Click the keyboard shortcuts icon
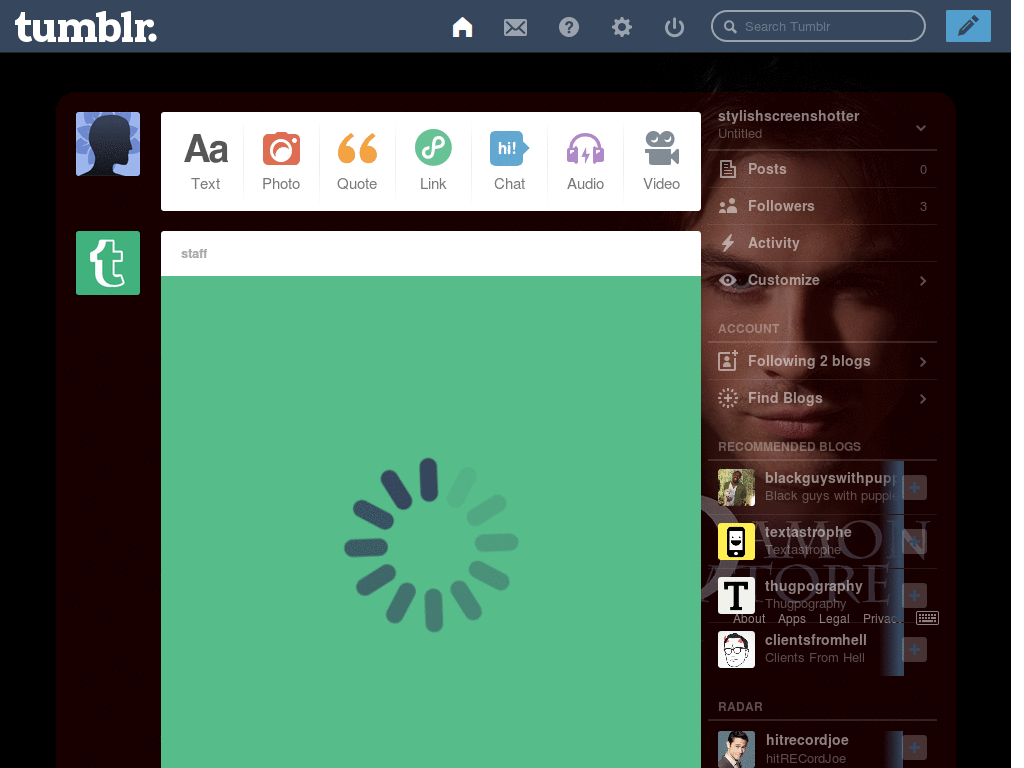 click(927, 618)
